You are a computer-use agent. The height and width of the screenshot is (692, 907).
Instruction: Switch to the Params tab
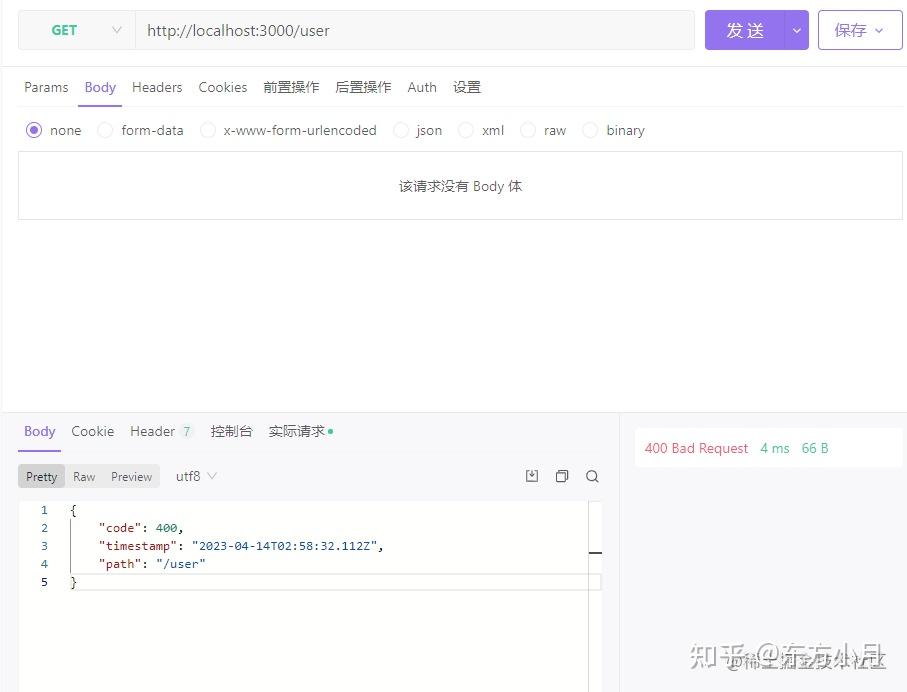click(46, 87)
